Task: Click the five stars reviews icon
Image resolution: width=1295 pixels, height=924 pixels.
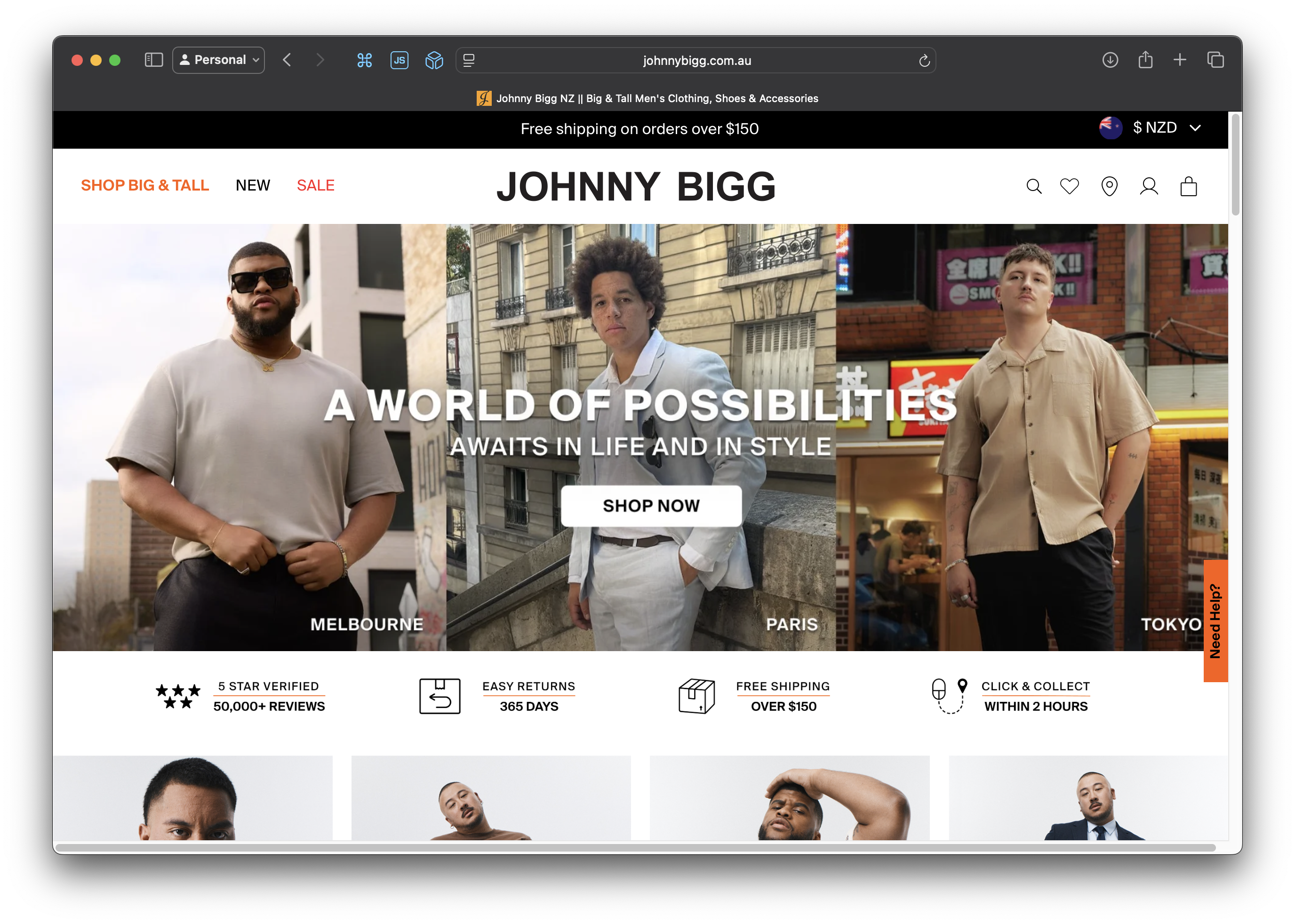Action: point(177,696)
